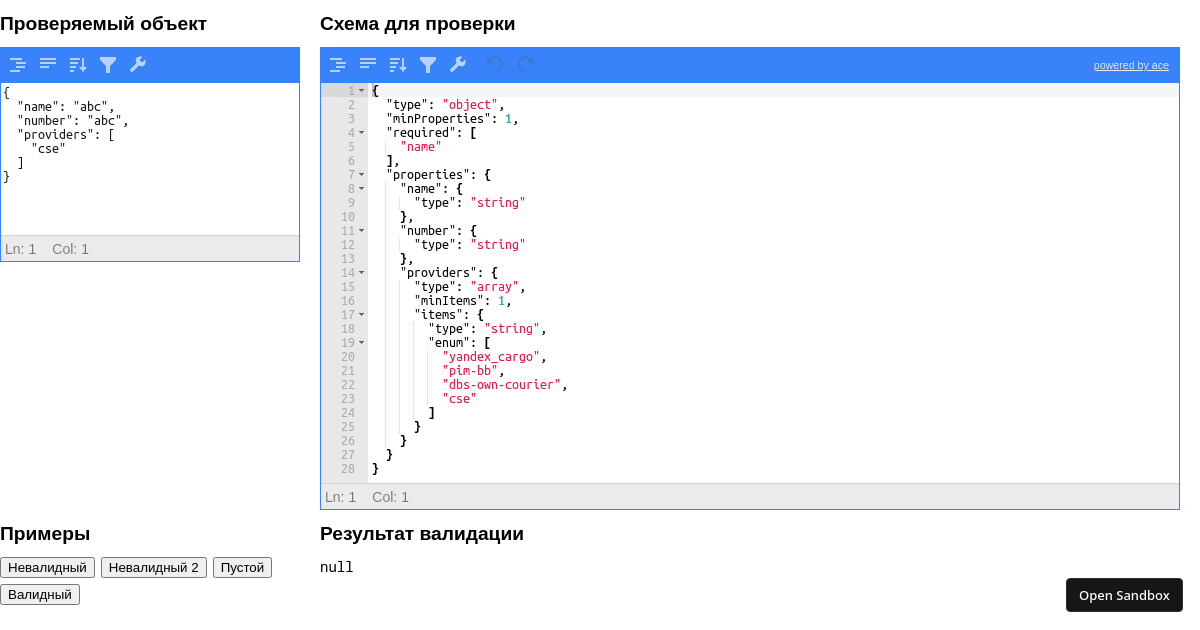Open filter tool in schema editor
Viewport: 1200px width, 630px height.
428,65
